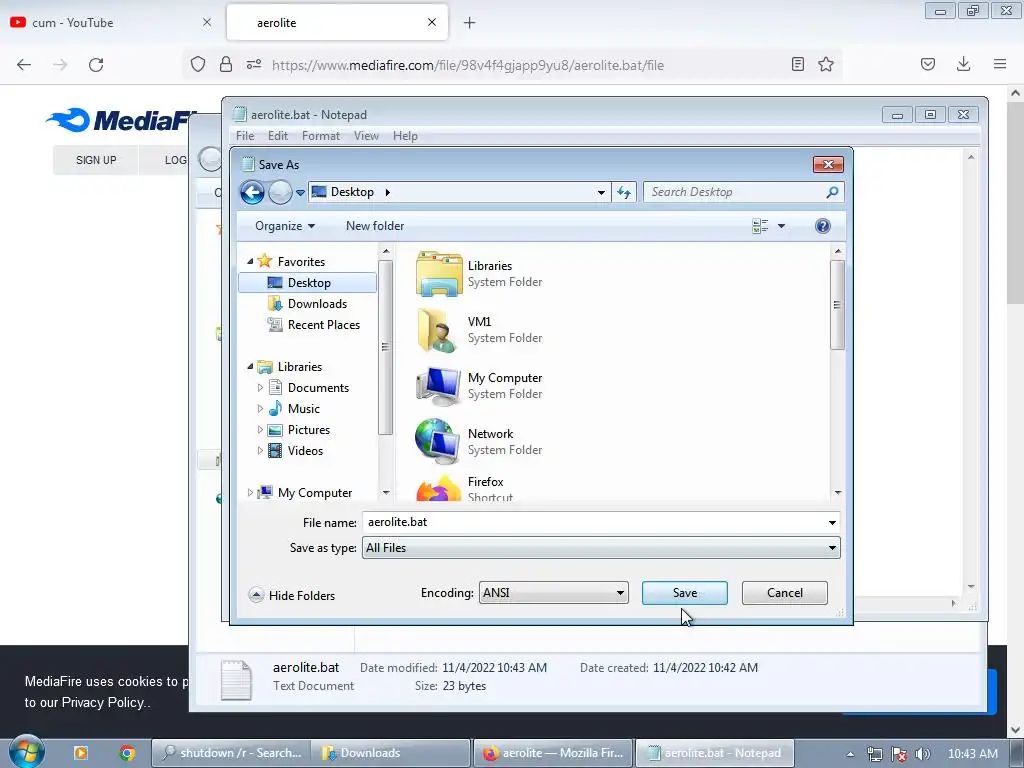This screenshot has height=768, width=1024.
Task: Select the Libraries system folder icon
Action: tap(439, 274)
